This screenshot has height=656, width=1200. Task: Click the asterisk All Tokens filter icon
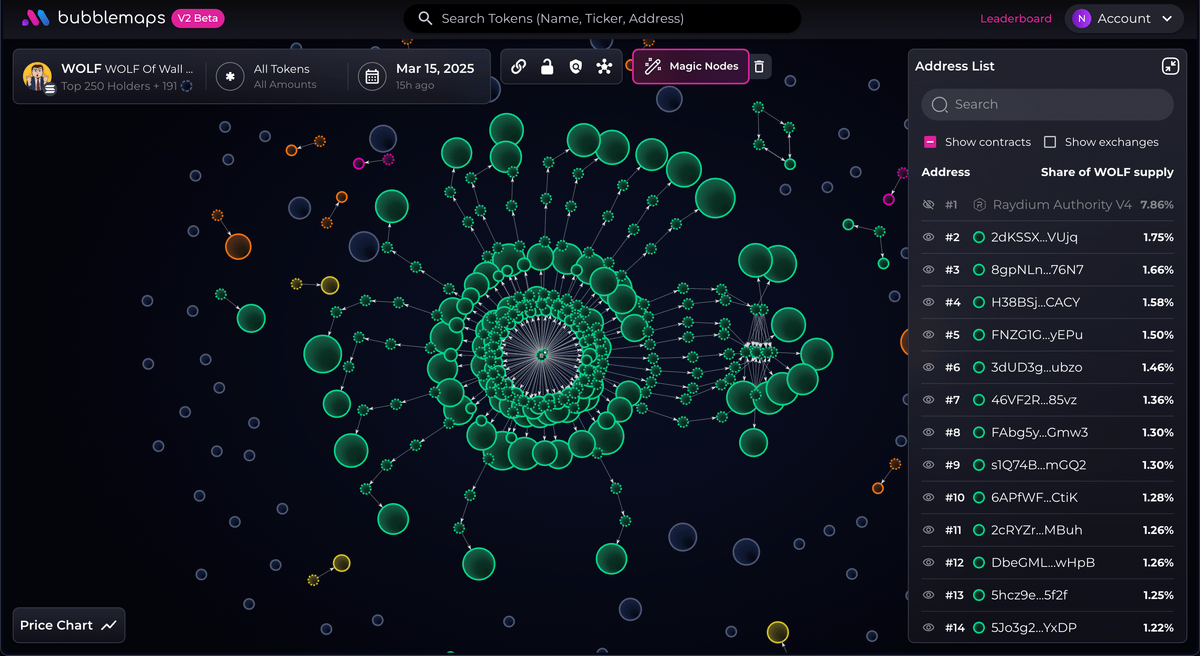tap(230, 75)
